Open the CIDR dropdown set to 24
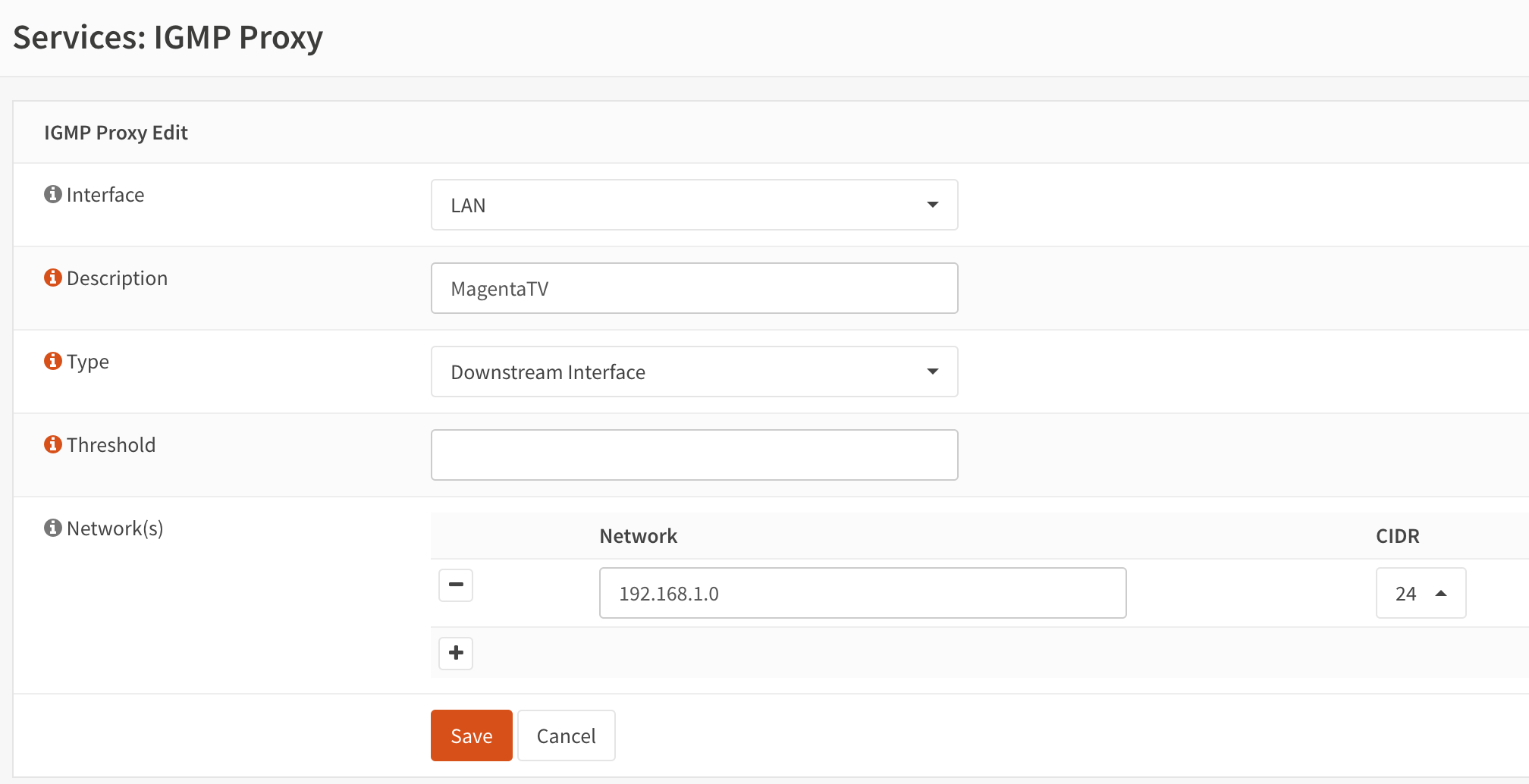 point(1421,593)
